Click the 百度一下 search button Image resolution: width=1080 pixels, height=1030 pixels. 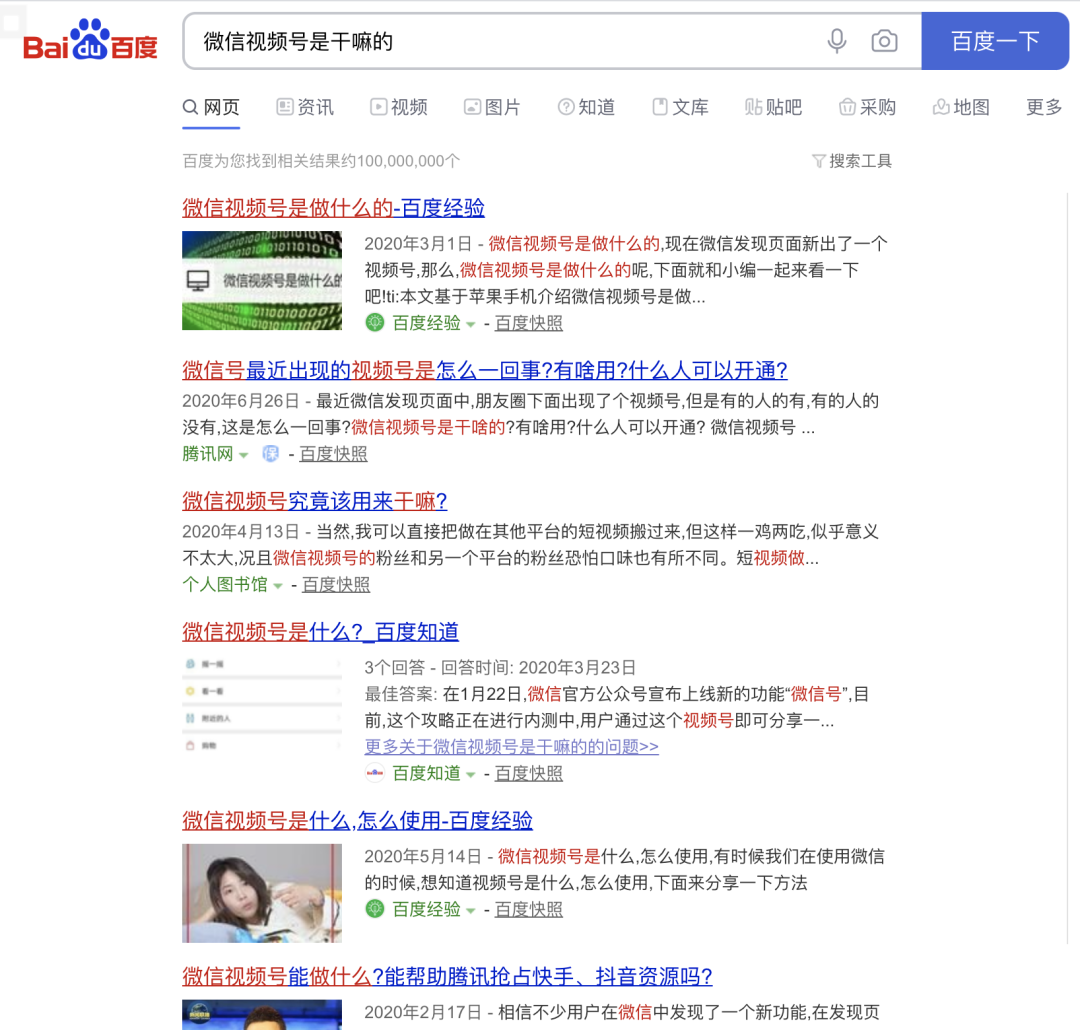coord(995,41)
